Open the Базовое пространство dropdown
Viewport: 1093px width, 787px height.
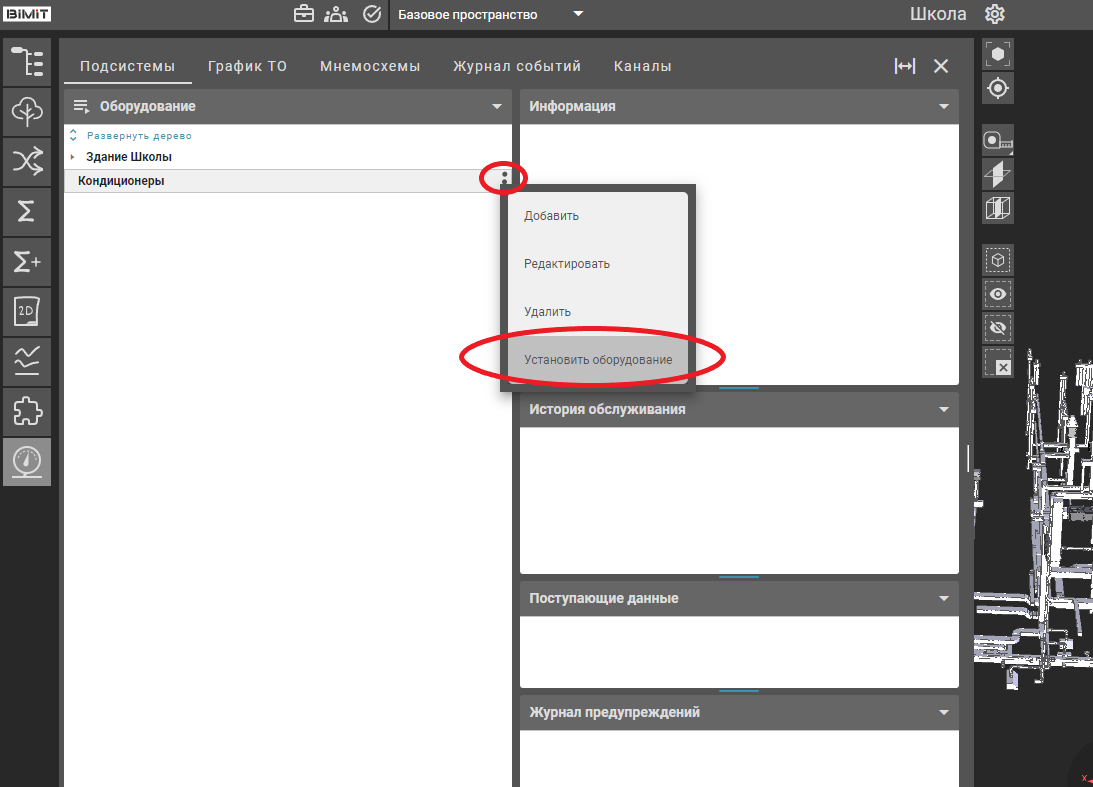(578, 14)
